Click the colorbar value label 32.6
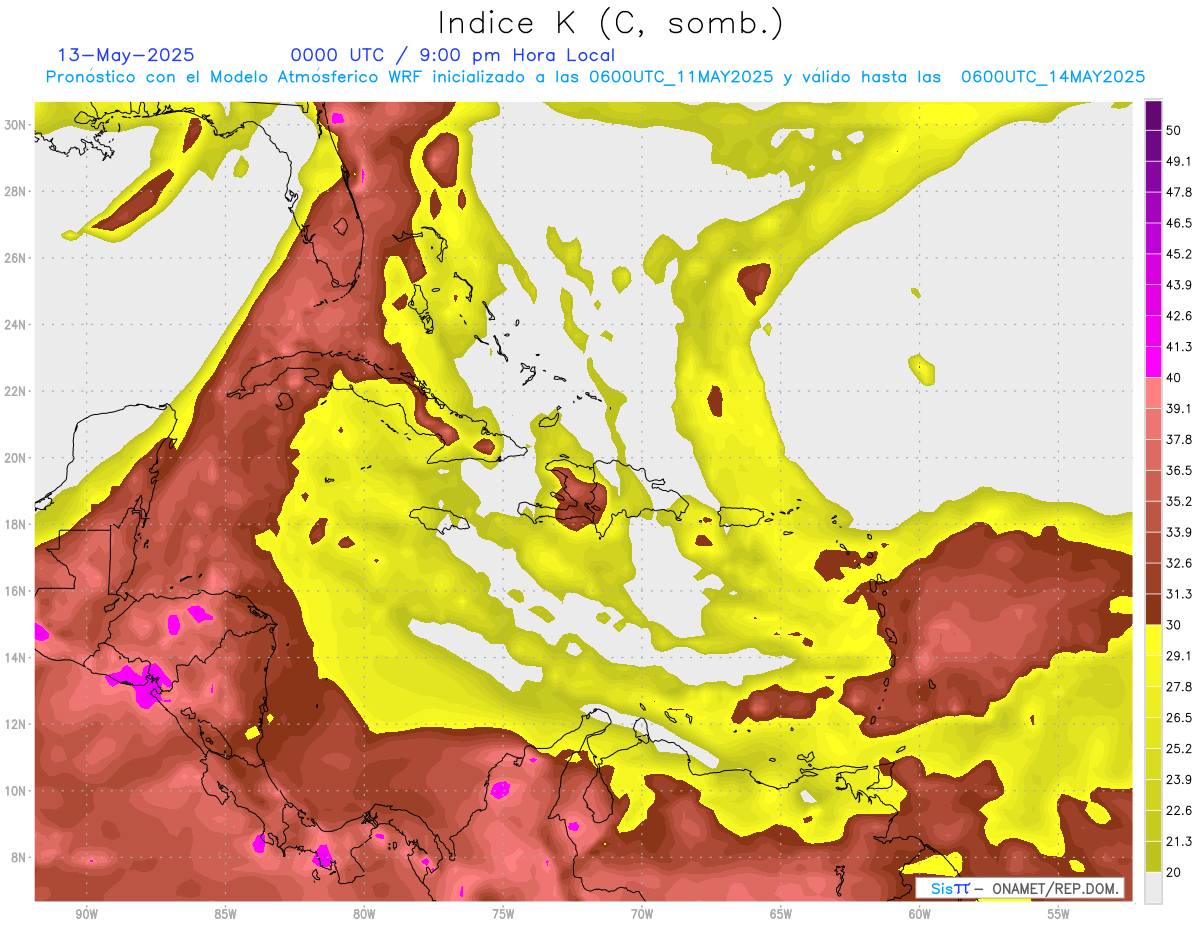This screenshot has width=1200, height=927. tap(1179, 563)
